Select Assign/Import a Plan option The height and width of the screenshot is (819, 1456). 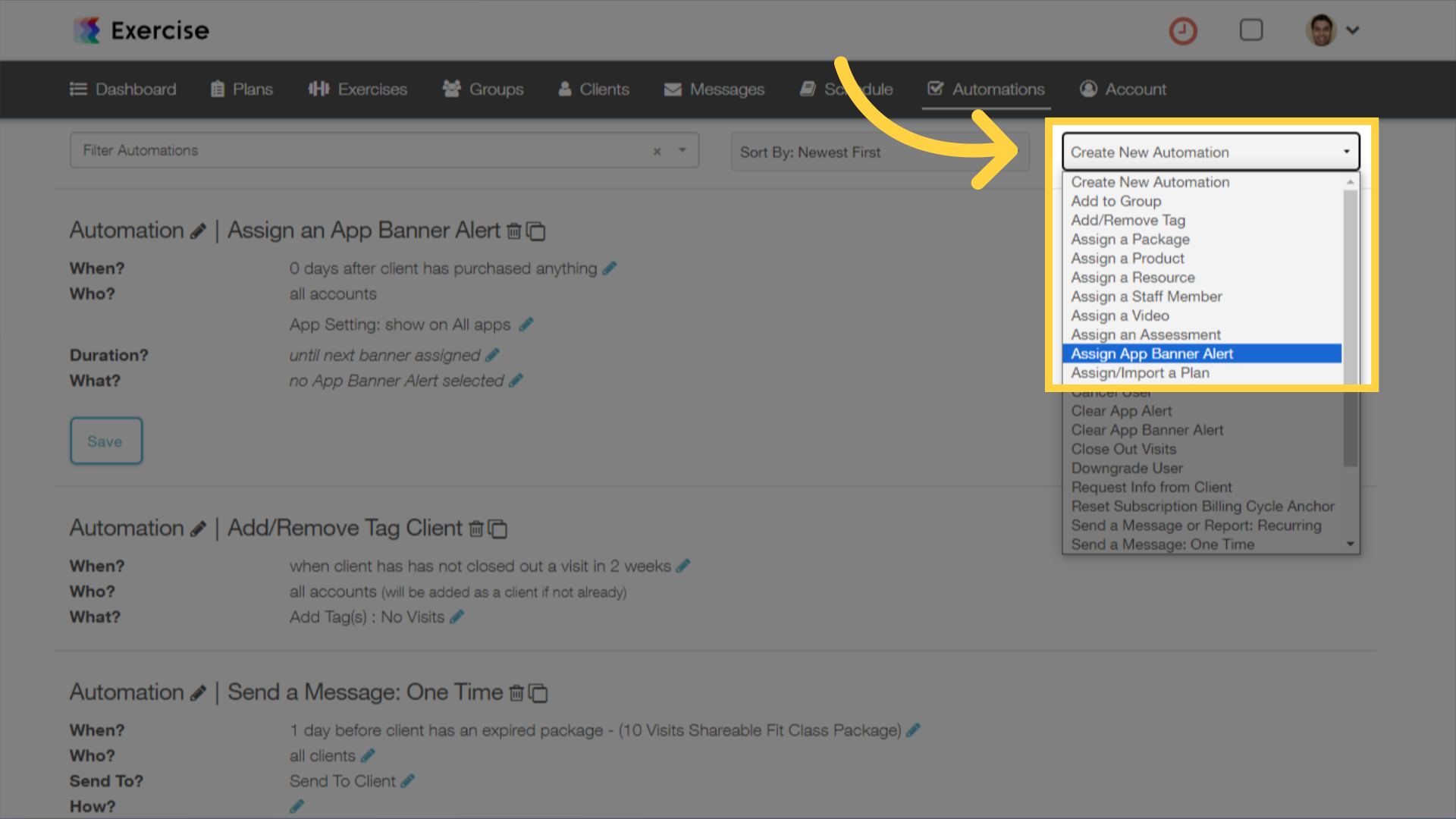tap(1140, 373)
